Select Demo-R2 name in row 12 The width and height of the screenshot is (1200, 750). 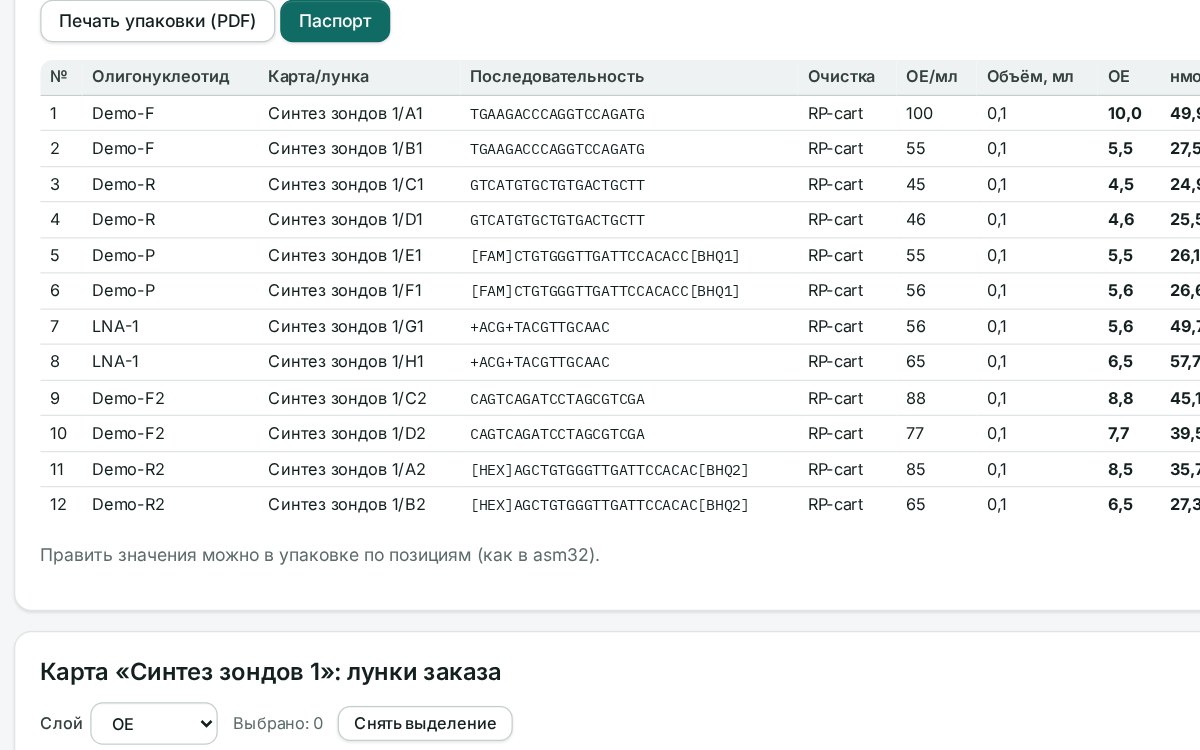pyautogui.click(x=128, y=504)
